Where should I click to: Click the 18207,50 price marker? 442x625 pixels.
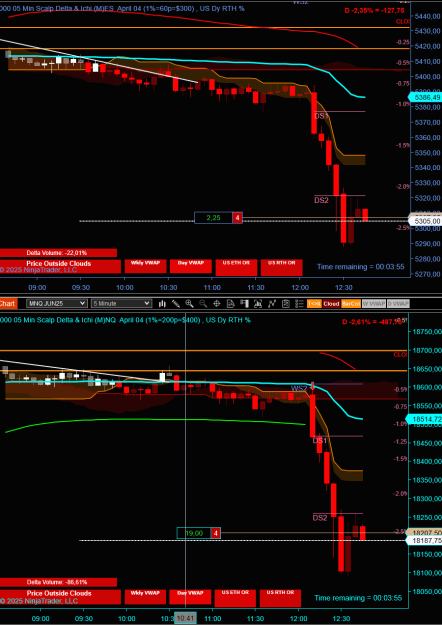click(x=424, y=533)
